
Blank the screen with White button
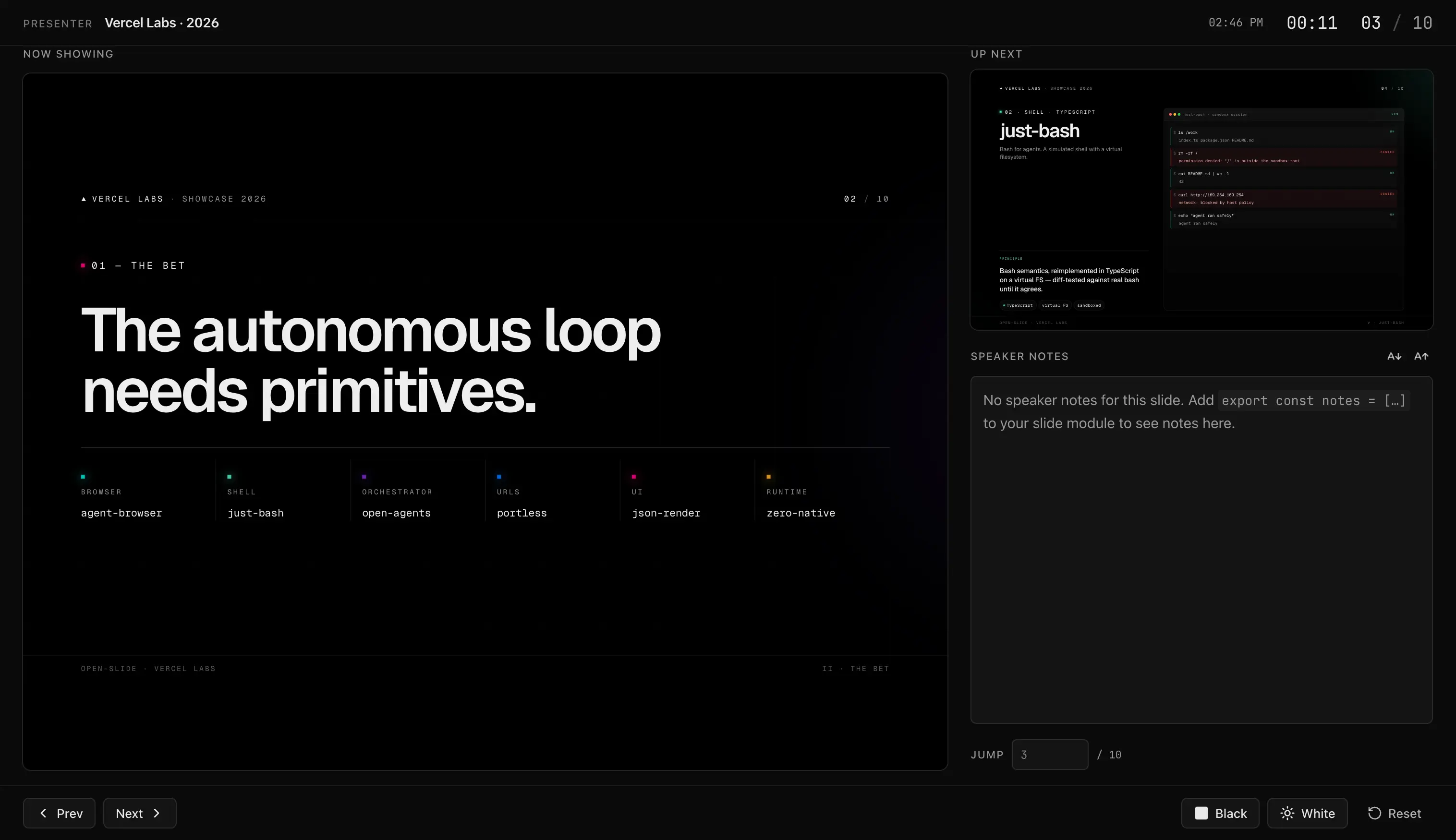pos(1307,813)
